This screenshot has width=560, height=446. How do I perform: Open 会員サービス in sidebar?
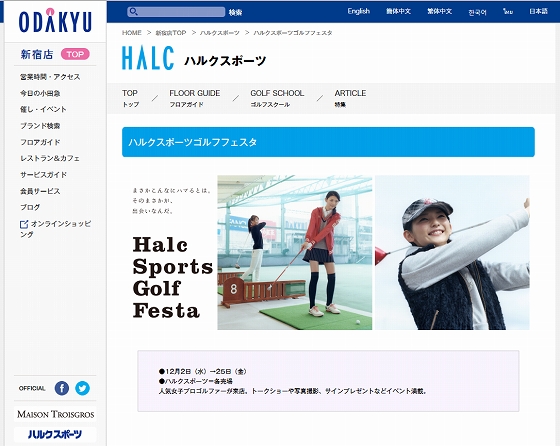coord(40,191)
